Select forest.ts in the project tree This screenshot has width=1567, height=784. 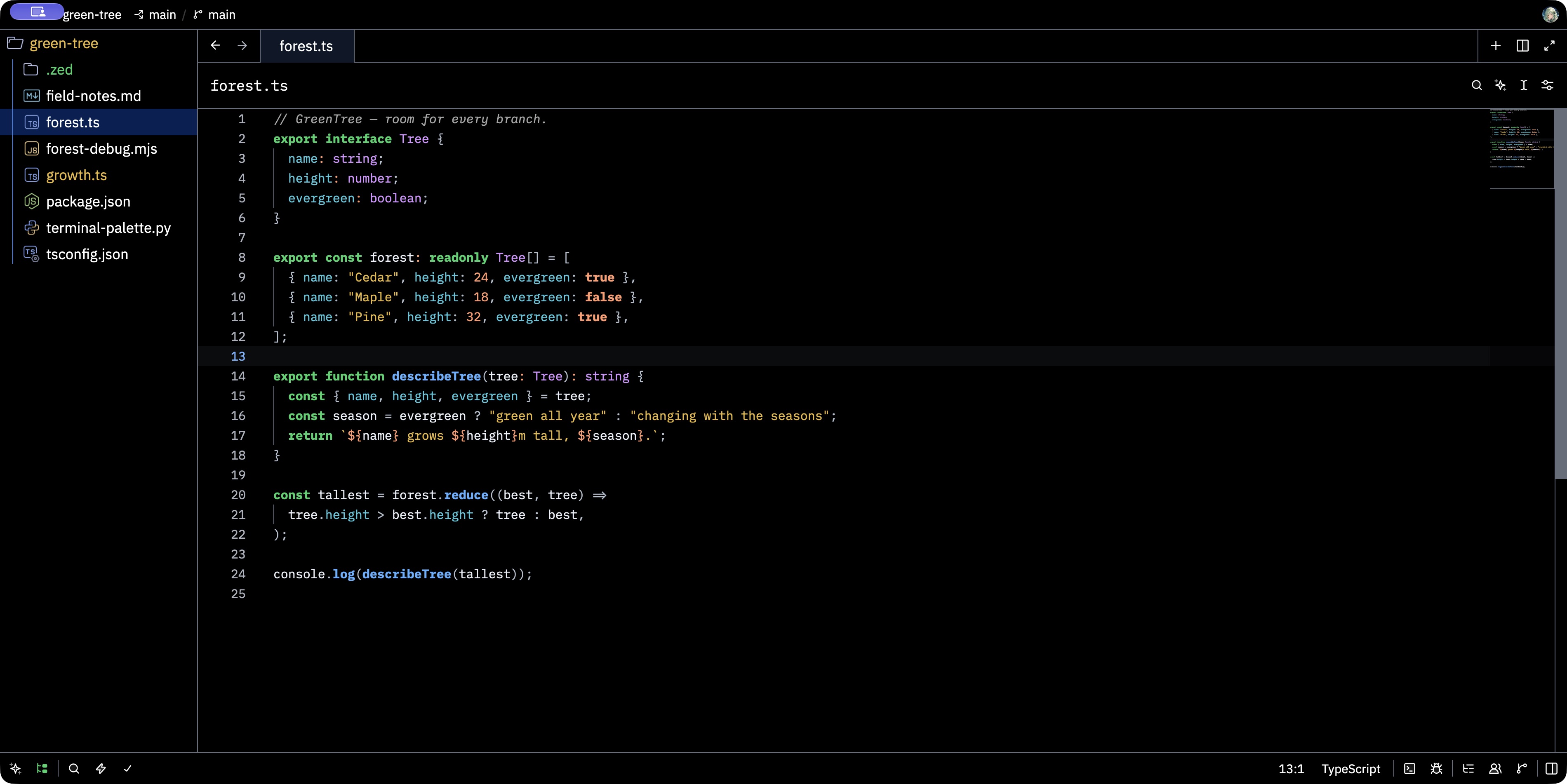[99, 122]
